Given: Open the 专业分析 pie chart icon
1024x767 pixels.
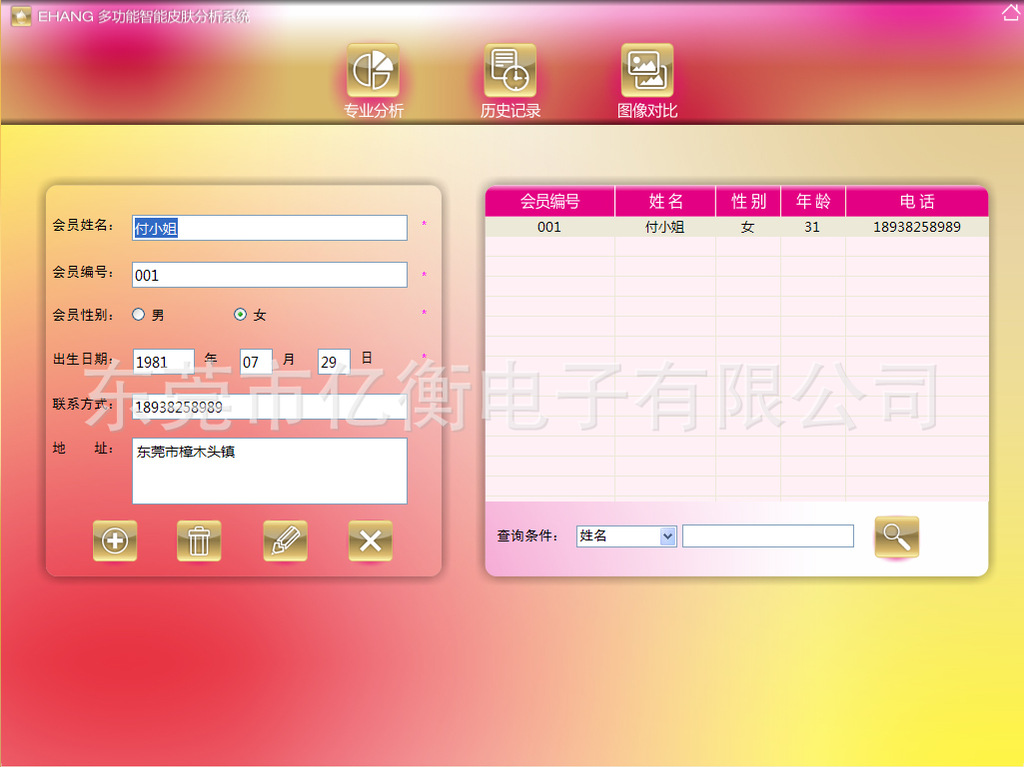Looking at the screenshot, I should [x=372, y=71].
